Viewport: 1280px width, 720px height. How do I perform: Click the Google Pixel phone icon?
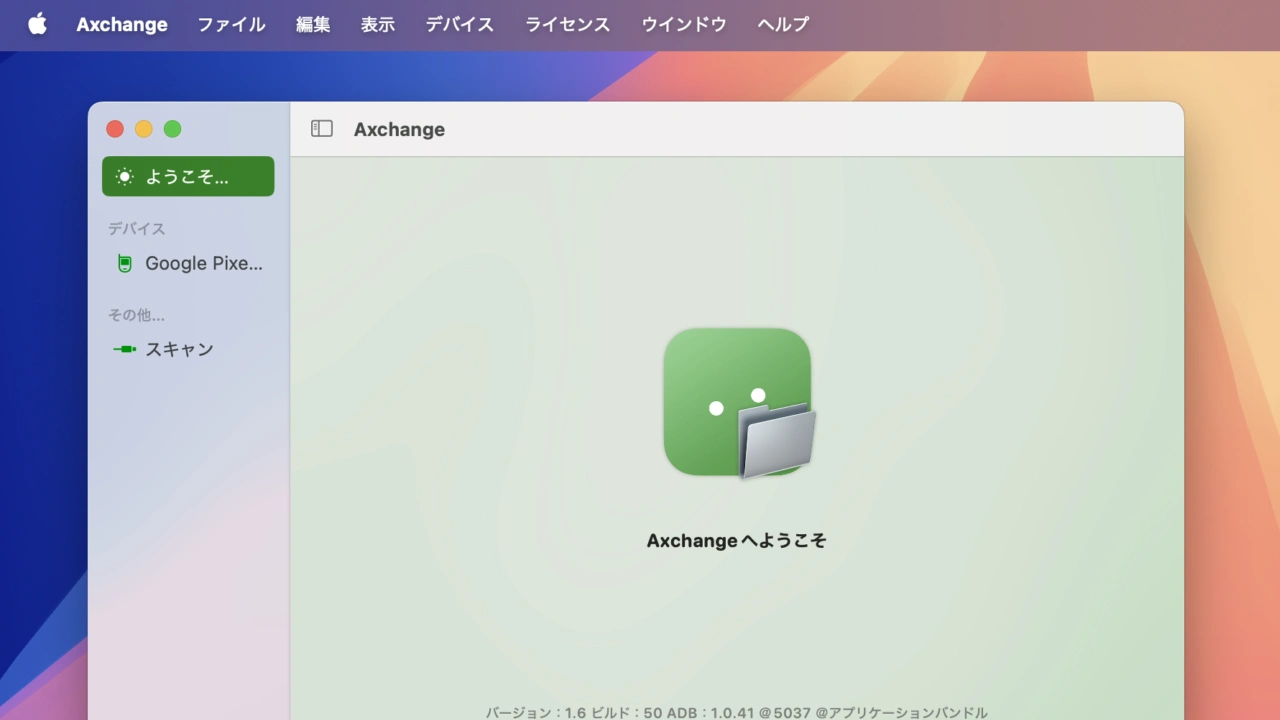[x=124, y=264]
